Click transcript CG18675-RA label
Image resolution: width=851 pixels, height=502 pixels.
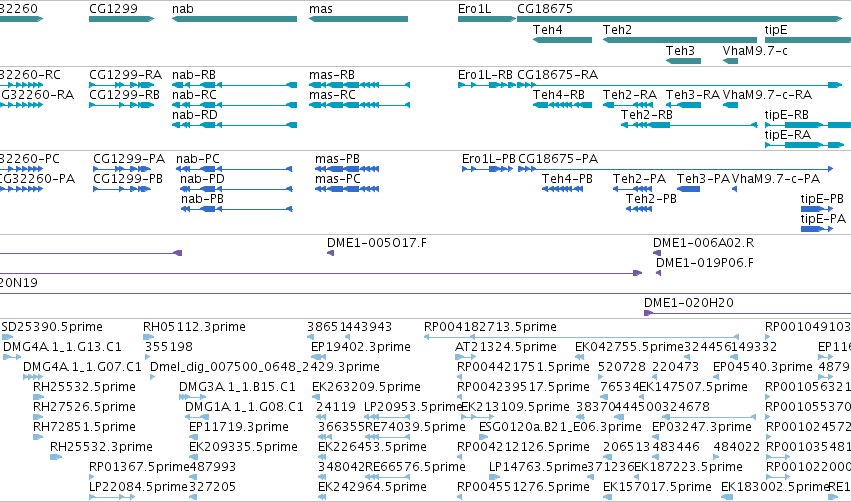(x=557, y=75)
